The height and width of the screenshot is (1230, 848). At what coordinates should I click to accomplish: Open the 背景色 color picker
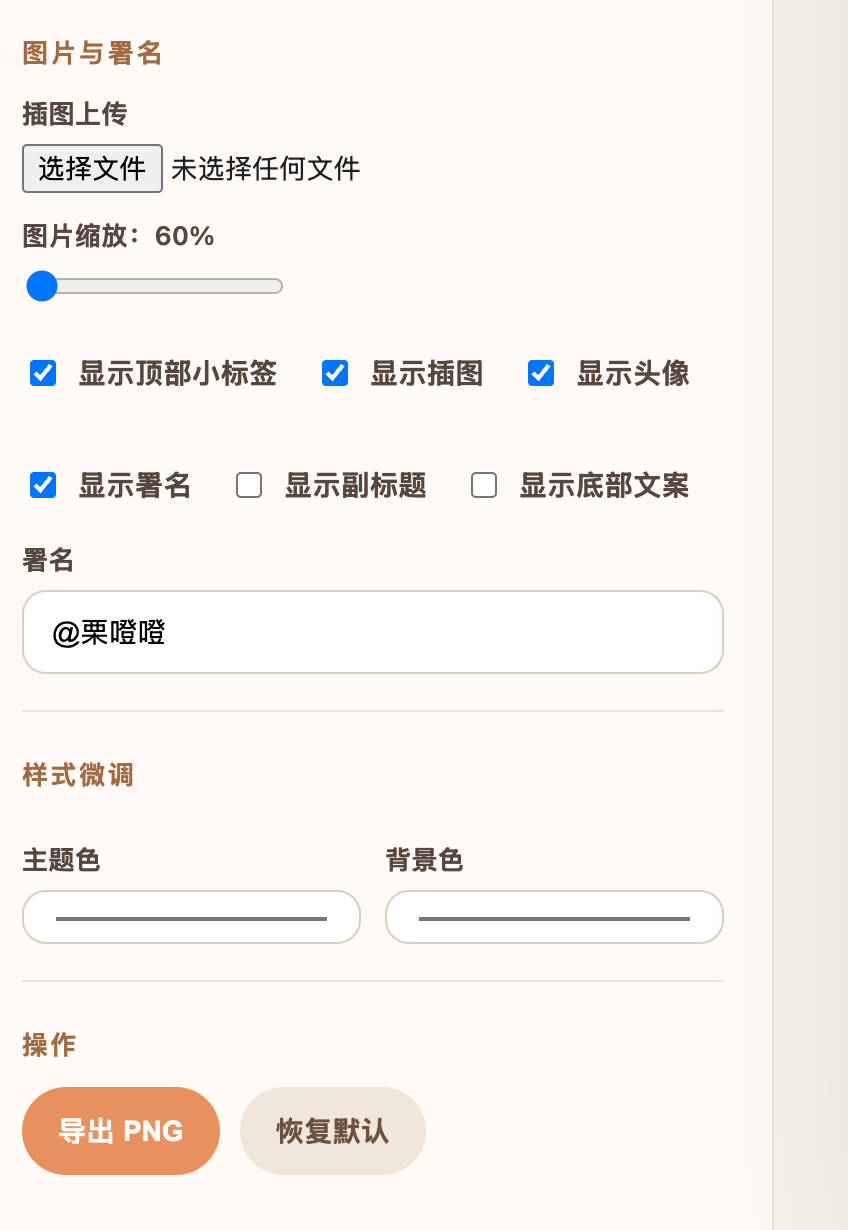pyautogui.click(x=554, y=917)
